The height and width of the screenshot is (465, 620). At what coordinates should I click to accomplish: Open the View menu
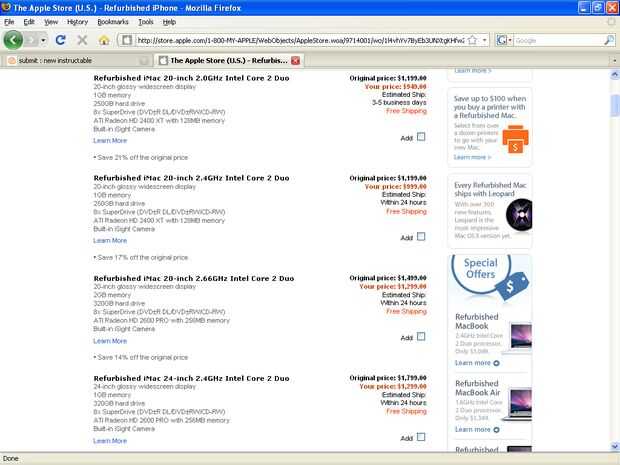coord(51,22)
